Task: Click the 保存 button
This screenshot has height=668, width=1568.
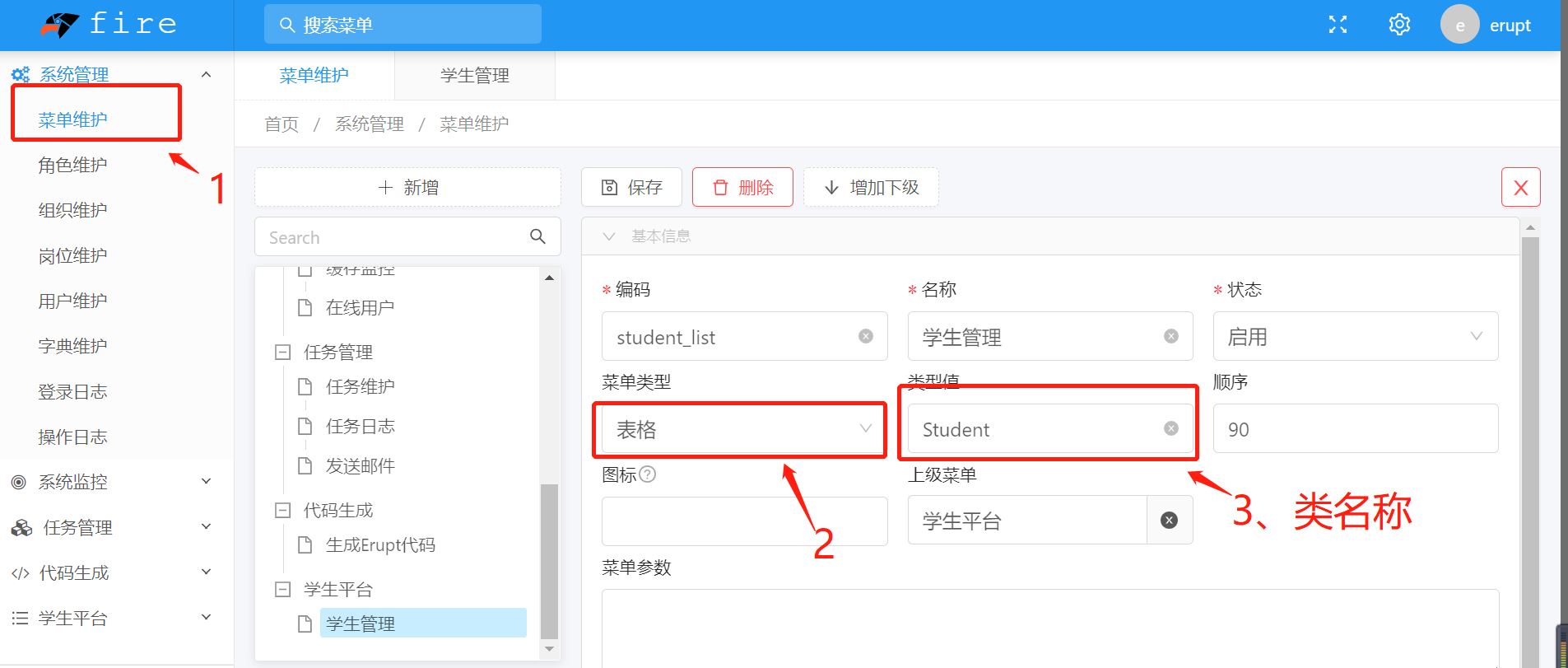Action: point(632,187)
